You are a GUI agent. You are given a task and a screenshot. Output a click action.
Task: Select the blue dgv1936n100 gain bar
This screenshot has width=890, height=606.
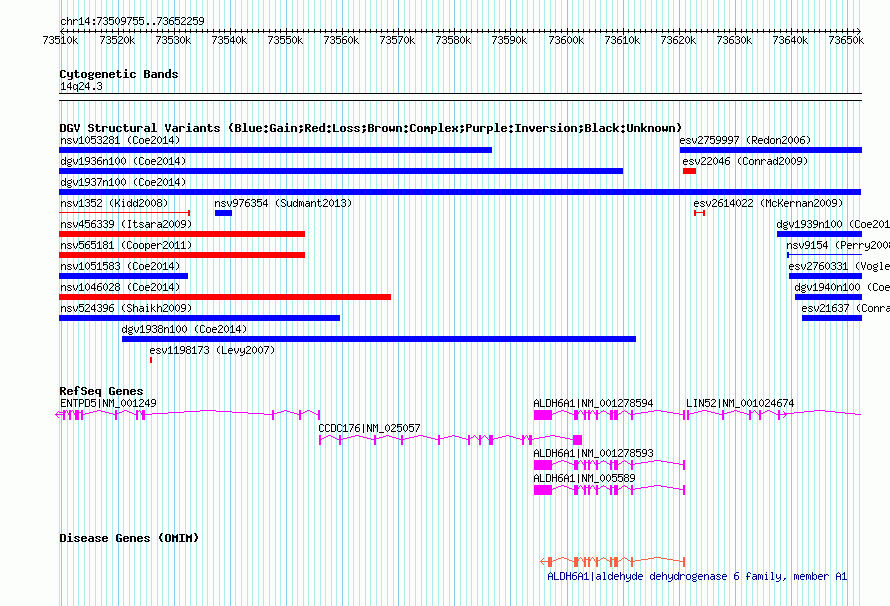[341, 171]
